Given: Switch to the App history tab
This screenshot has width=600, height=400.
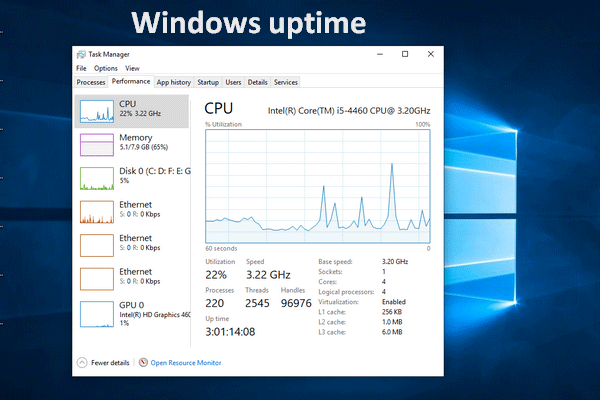Looking at the screenshot, I should coord(174,82).
